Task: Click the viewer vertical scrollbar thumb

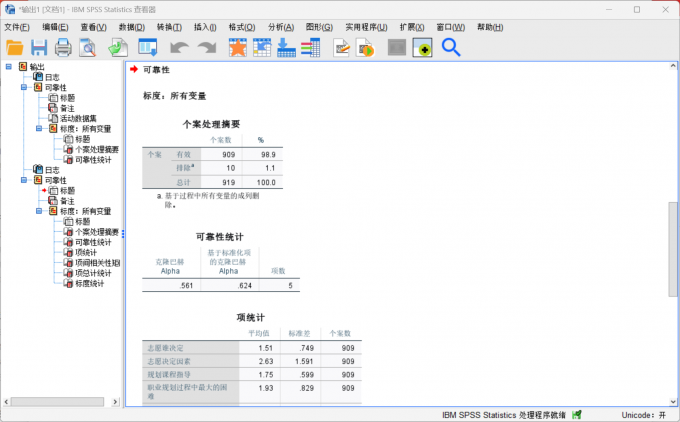Action: pyautogui.click(x=673, y=249)
